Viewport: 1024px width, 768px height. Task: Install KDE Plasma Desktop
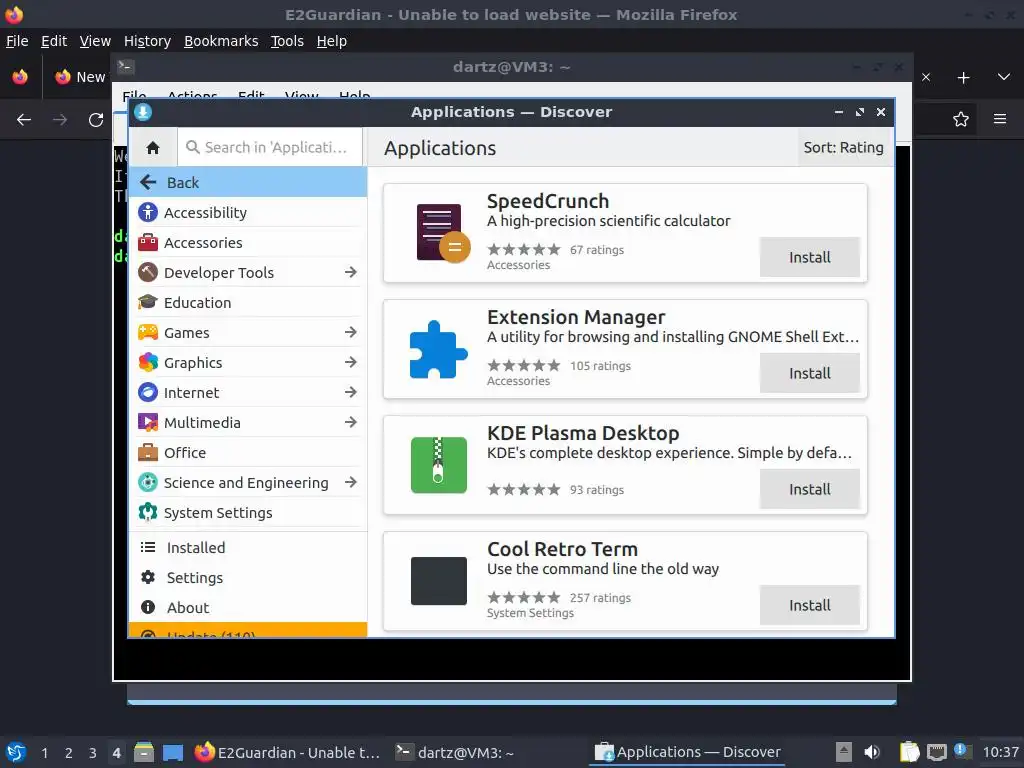pyautogui.click(x=809, y=490)
